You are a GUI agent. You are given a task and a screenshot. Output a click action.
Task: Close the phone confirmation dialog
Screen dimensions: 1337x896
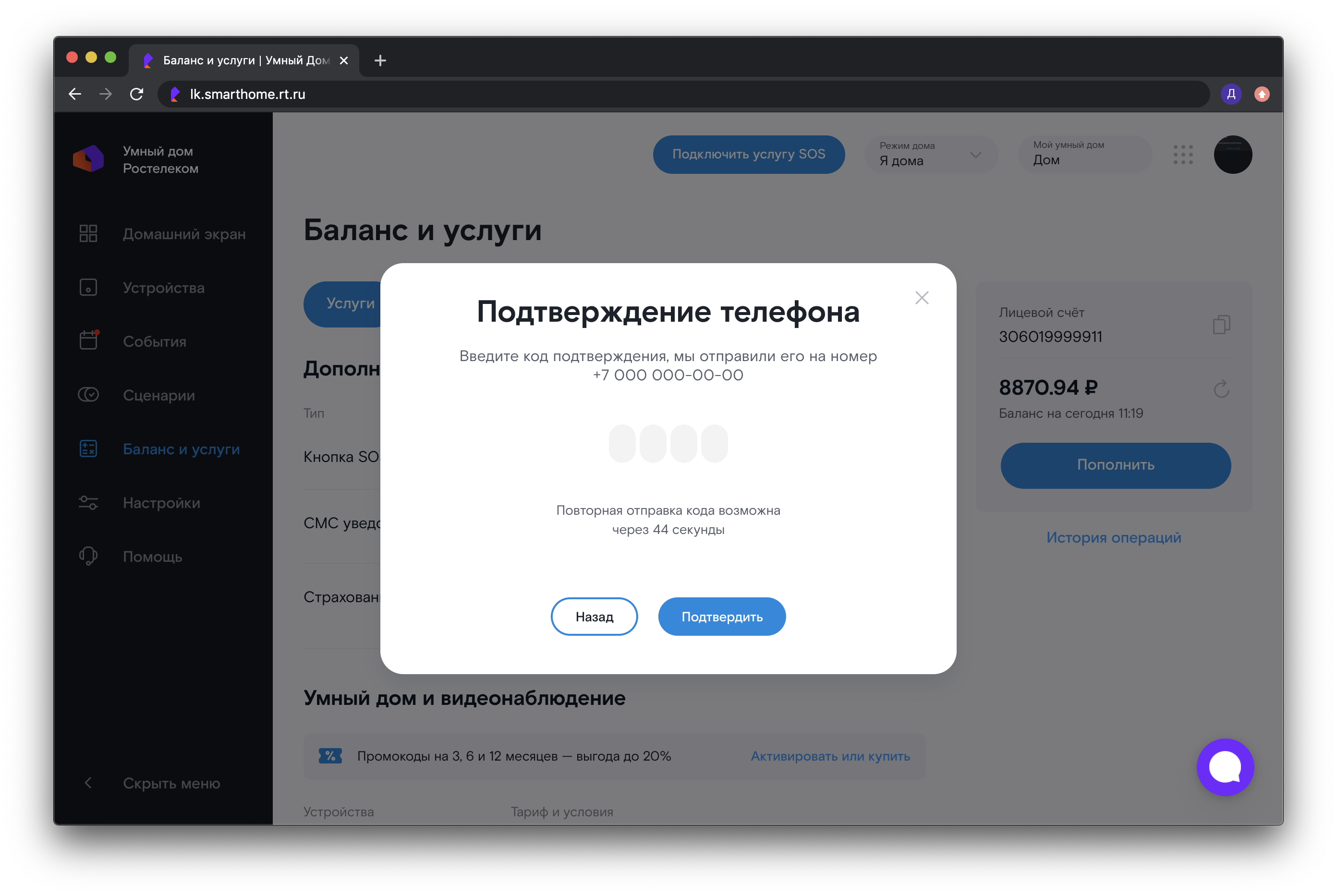coord(922,298)
